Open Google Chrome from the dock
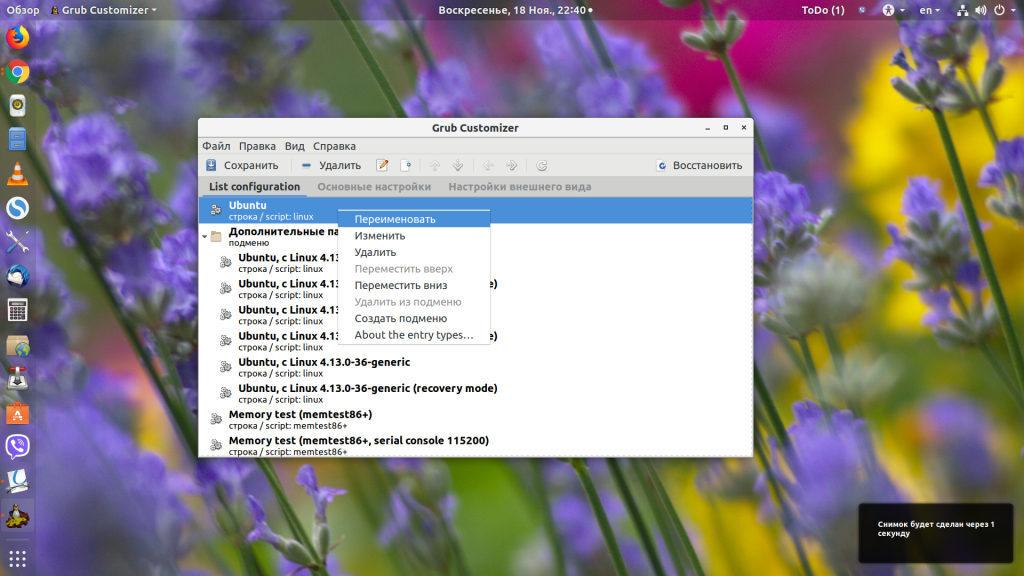The image size is (1024, 576). click(17, 72)
